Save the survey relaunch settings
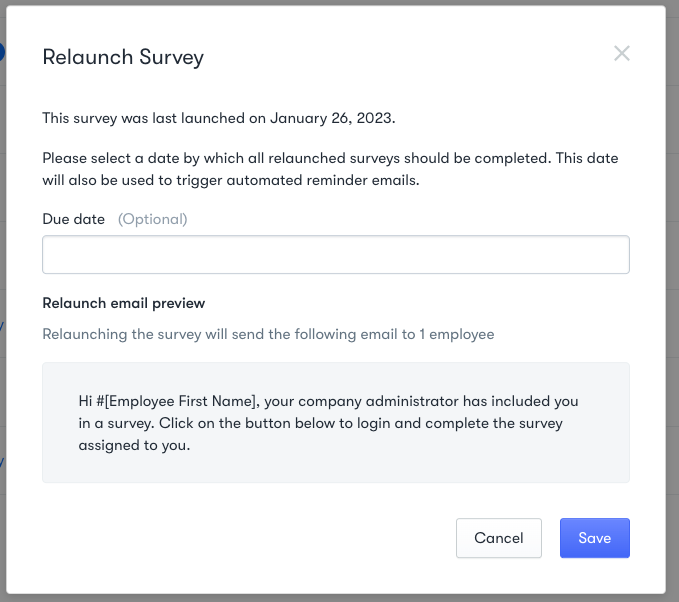 [595, 537]
